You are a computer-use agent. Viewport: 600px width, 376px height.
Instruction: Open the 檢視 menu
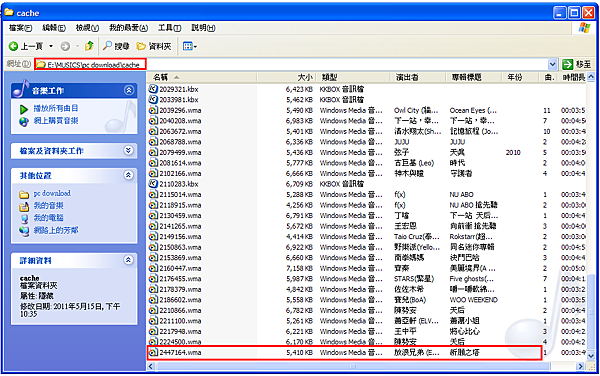[87, 28]
